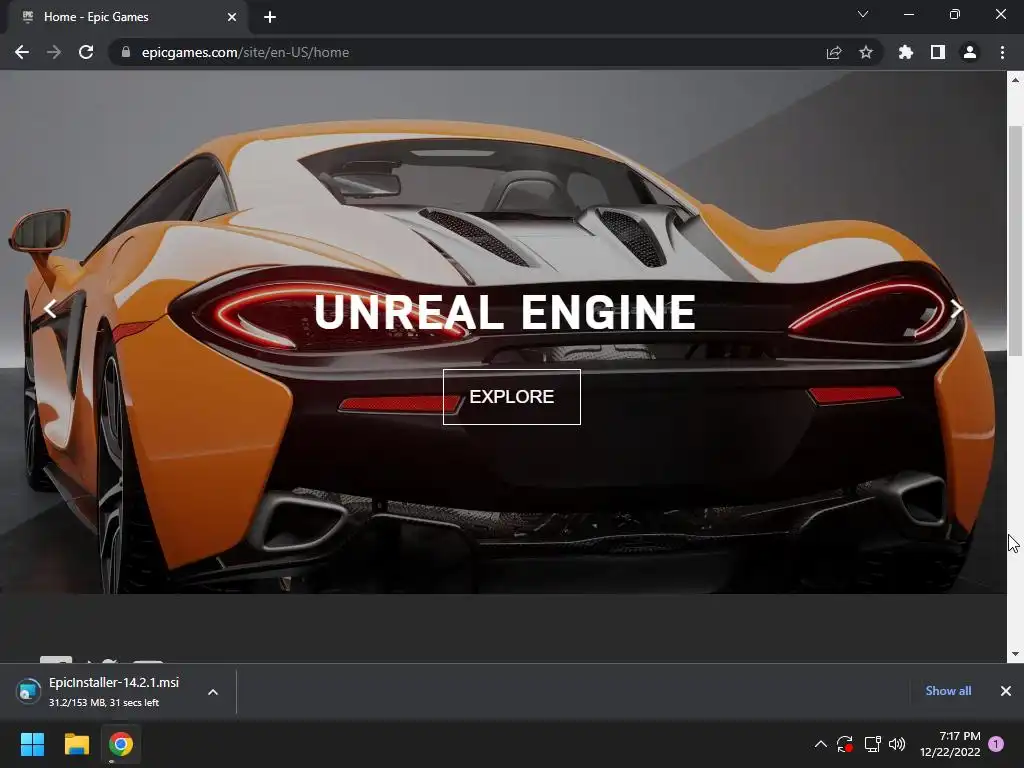1024x768 pixels.
Task: Minimize the Chrome window
Action: [x=909, y=14]
